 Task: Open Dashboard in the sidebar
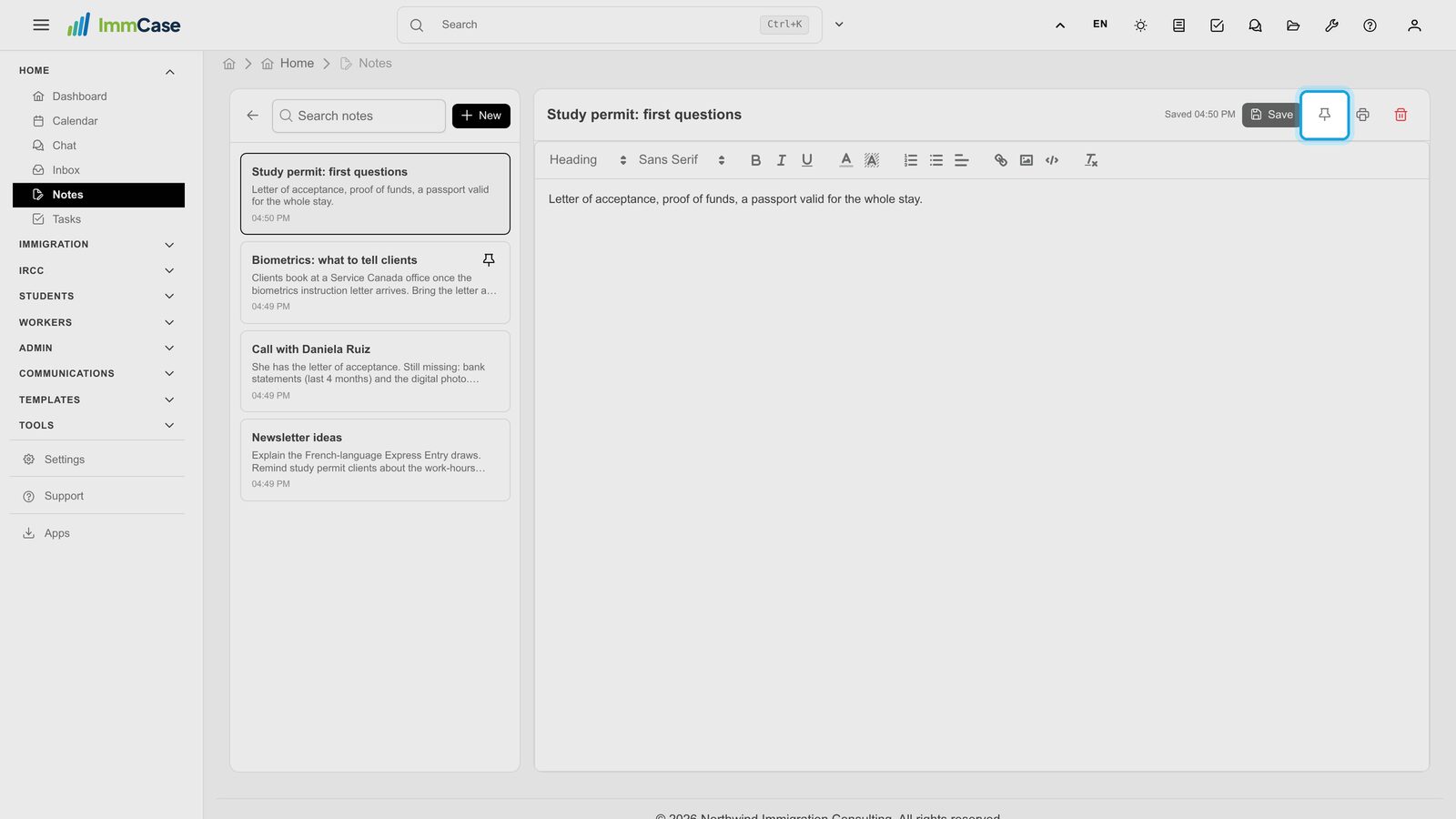point(98,96)
